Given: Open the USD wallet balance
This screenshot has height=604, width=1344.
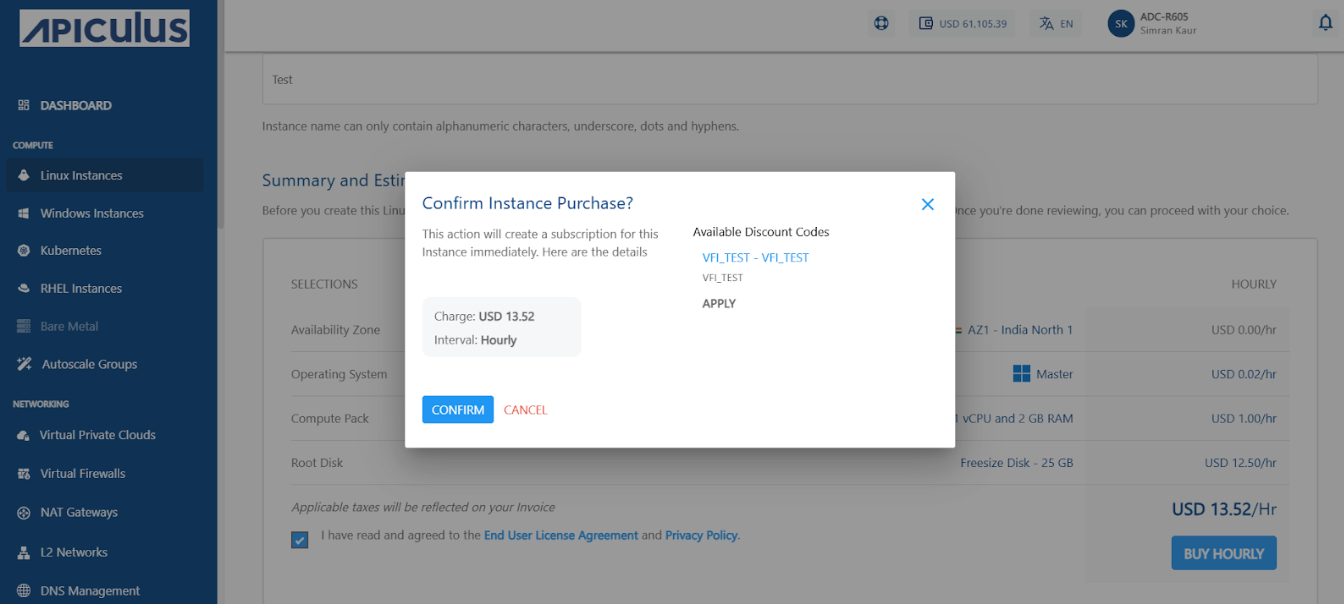Looking at the screenshot, I should point(963,24).
